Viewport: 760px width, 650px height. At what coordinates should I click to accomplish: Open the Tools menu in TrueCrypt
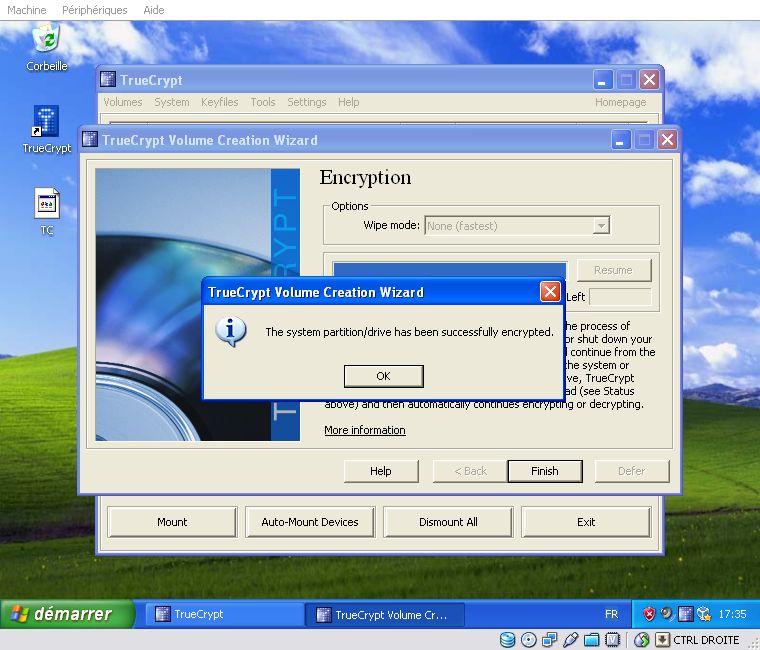click(263, 102)
